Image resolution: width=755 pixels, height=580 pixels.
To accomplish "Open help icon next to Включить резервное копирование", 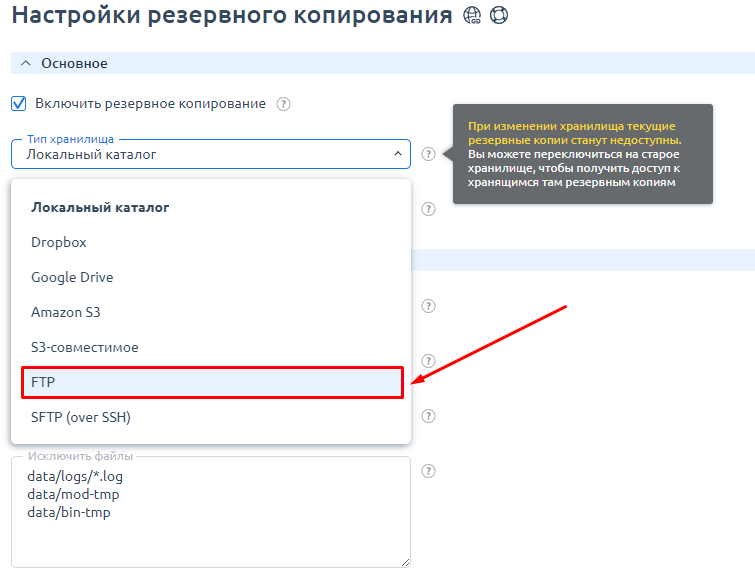I will 283,104.
